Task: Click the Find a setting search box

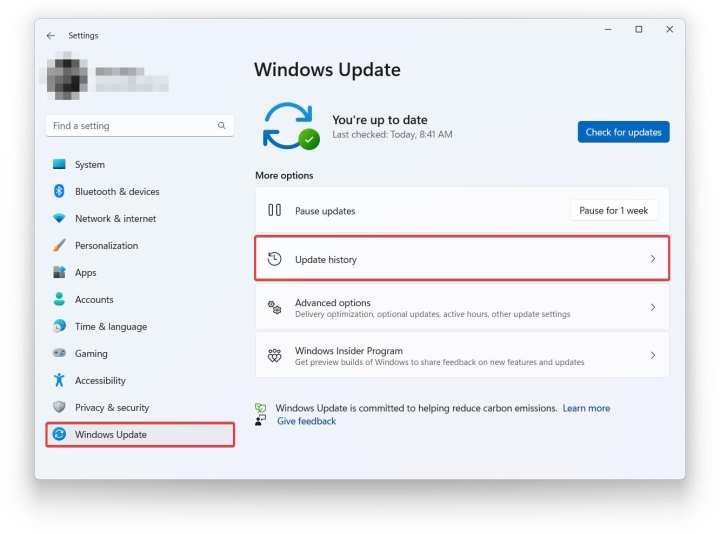Action: (x=130, y=126)
